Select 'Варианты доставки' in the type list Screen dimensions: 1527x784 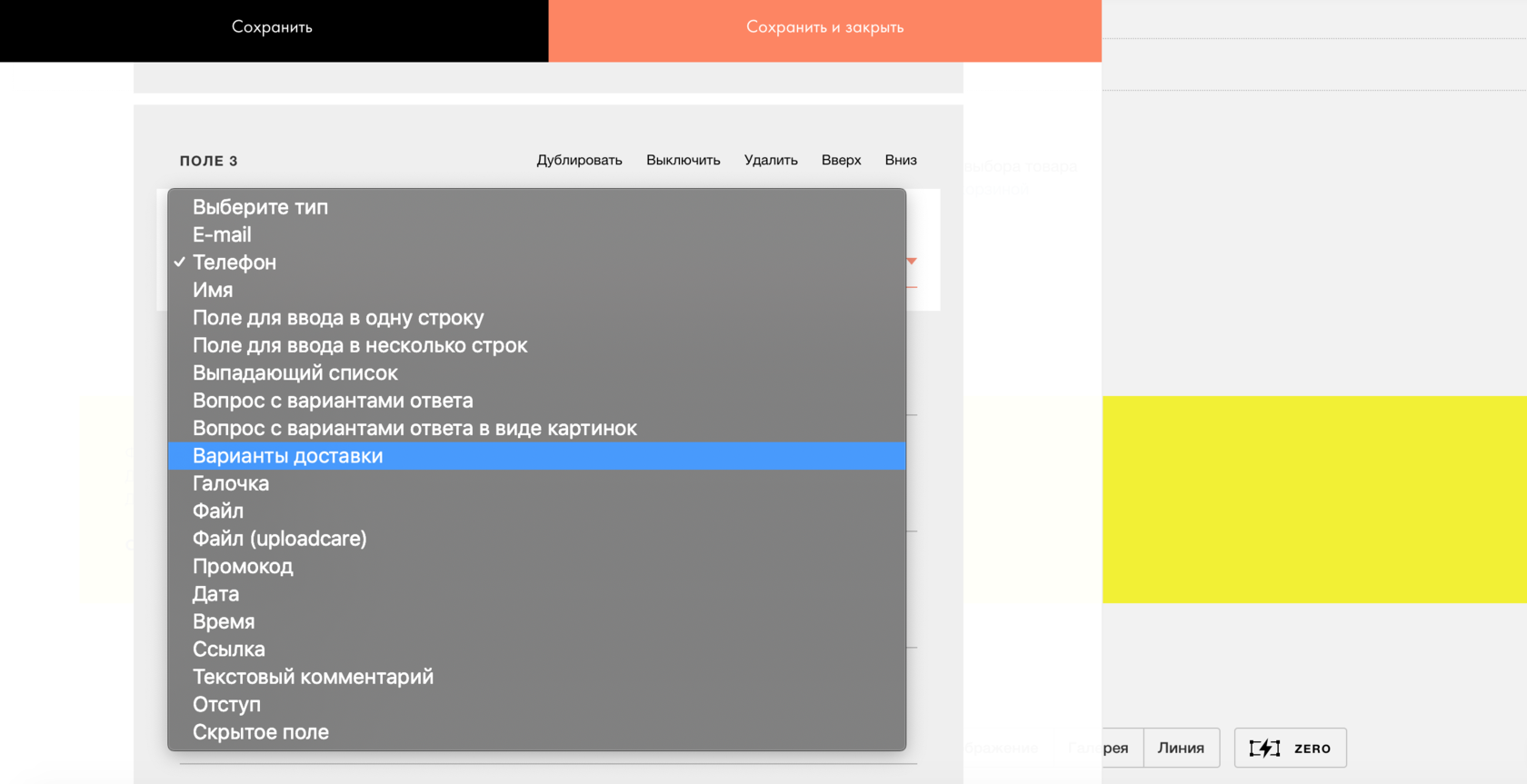(x=287, y=456)
